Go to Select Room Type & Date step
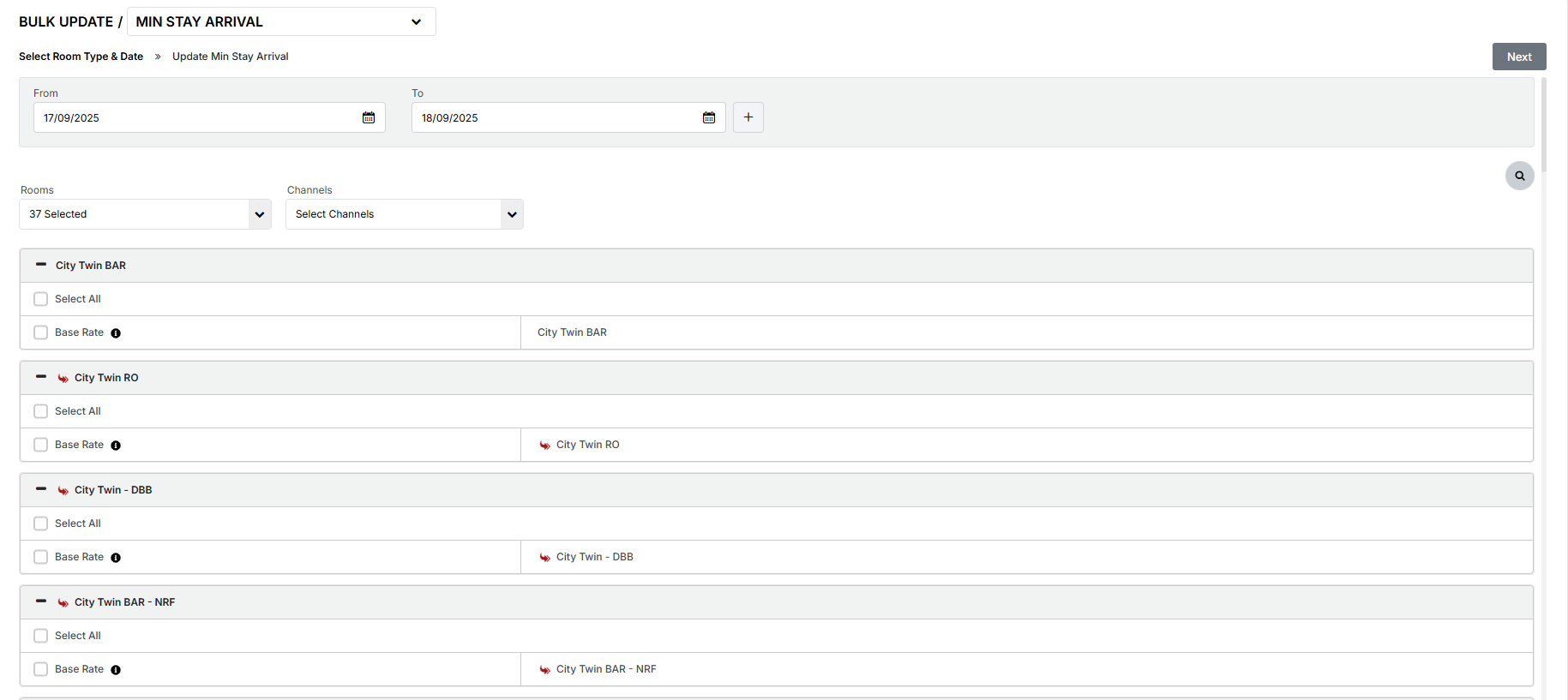The height and width of the screenshot is (700, 1568). click(x=81, y=57)
